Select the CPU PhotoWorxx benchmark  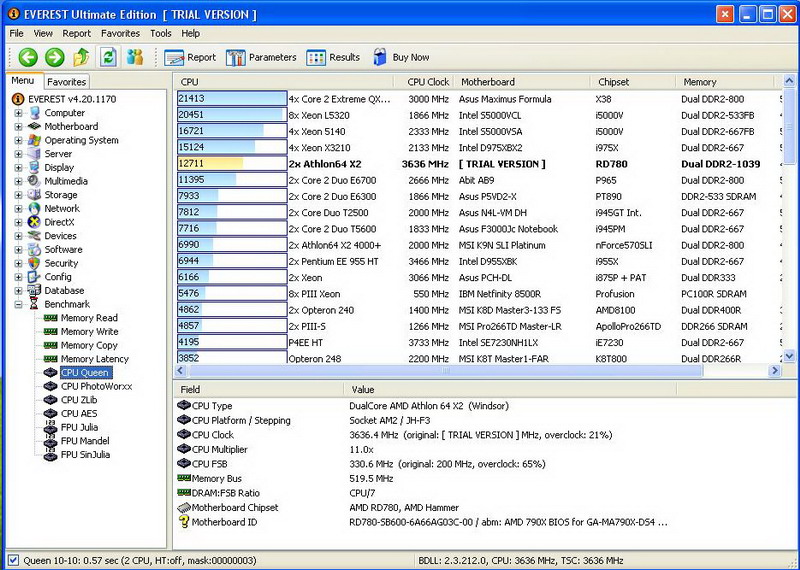pos(95,386)
